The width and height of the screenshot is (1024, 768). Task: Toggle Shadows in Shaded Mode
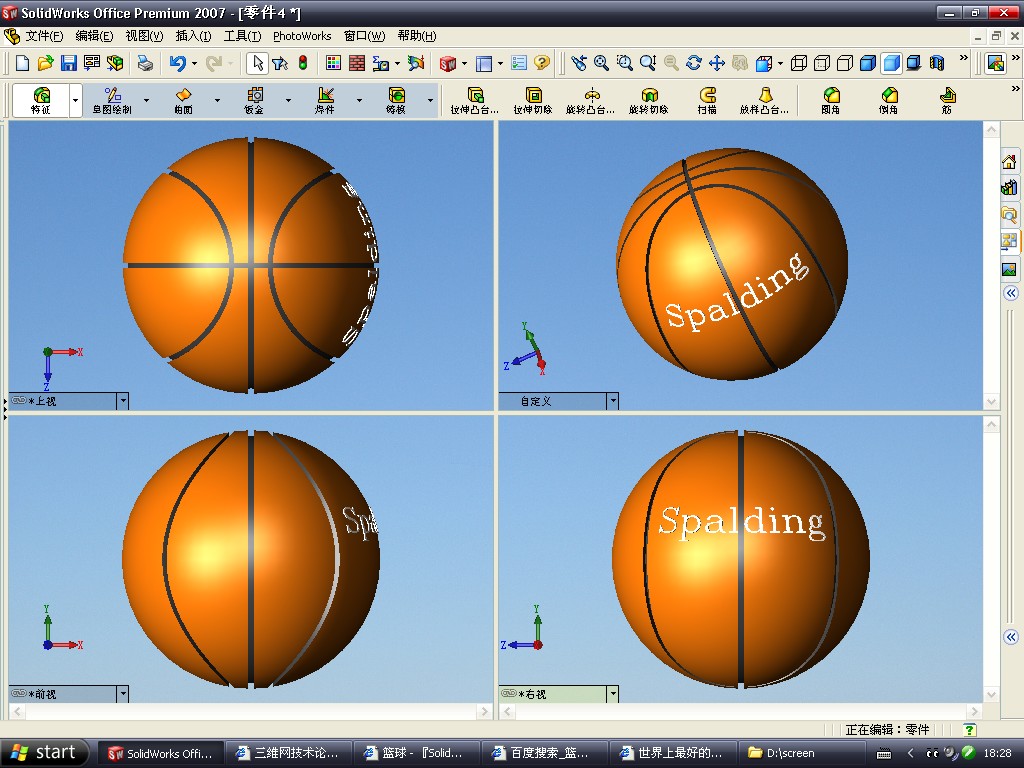914,63
